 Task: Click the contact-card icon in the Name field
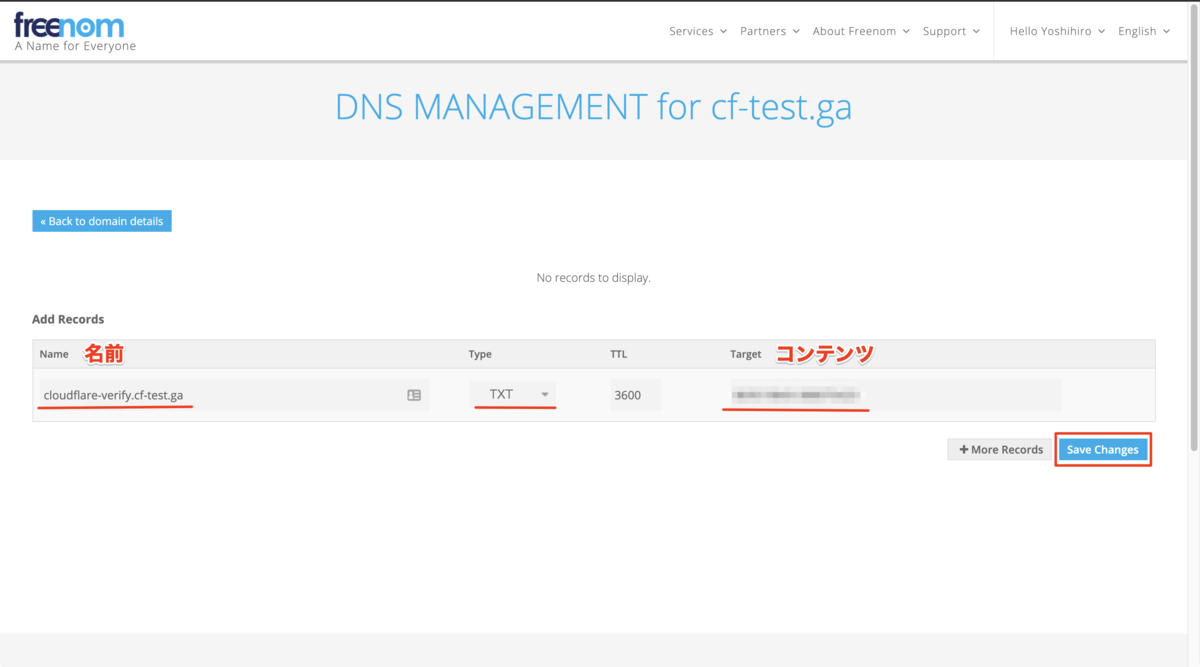tap(414, 395)
